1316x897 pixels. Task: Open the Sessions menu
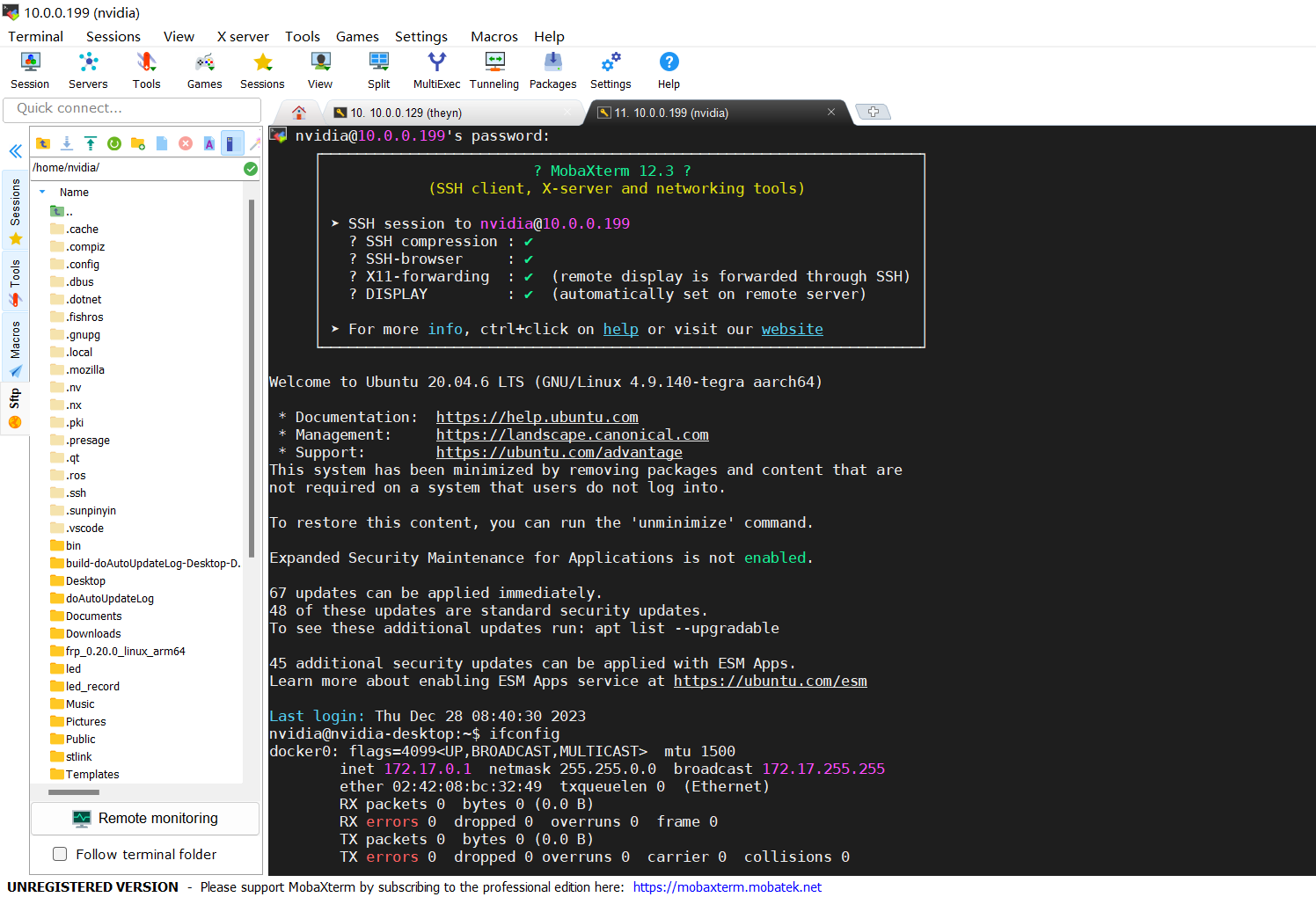tap(113, 36)
